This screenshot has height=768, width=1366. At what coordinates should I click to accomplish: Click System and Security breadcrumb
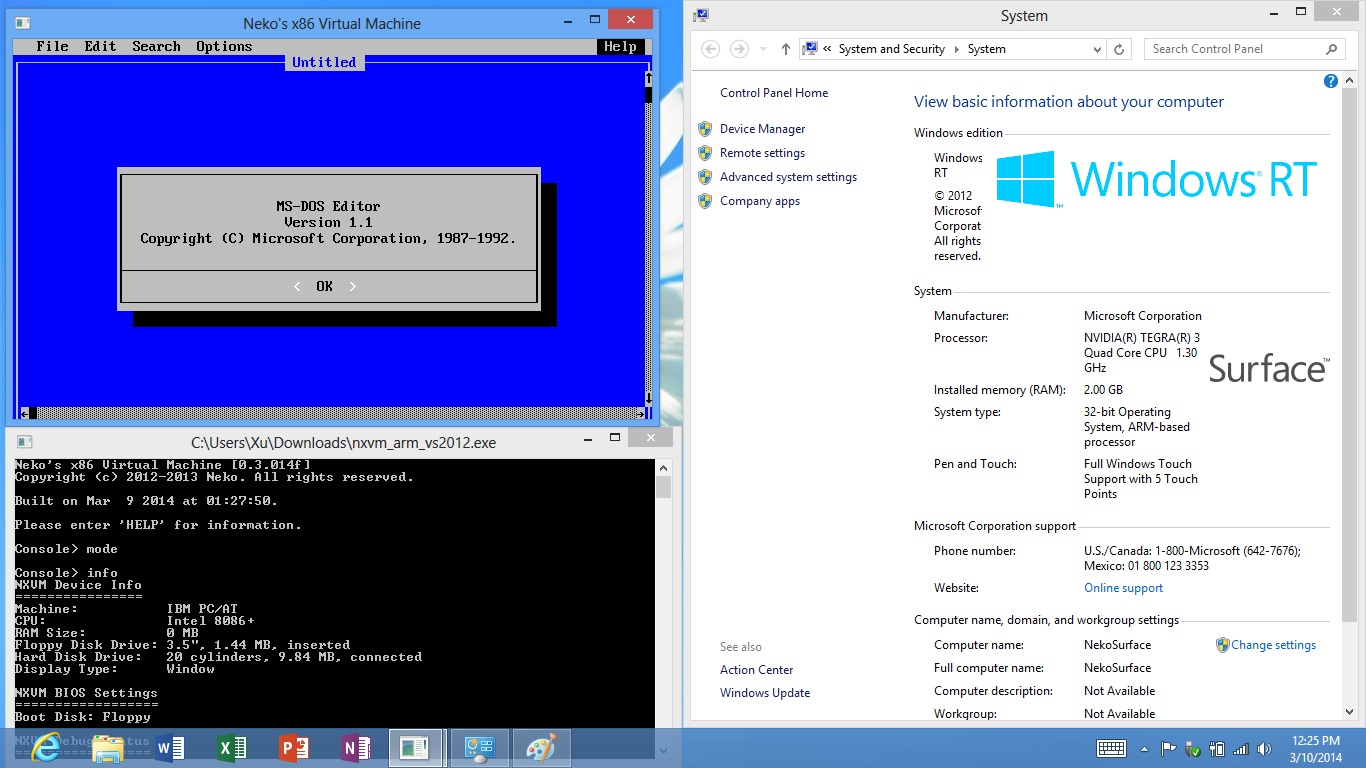point(892,49)
